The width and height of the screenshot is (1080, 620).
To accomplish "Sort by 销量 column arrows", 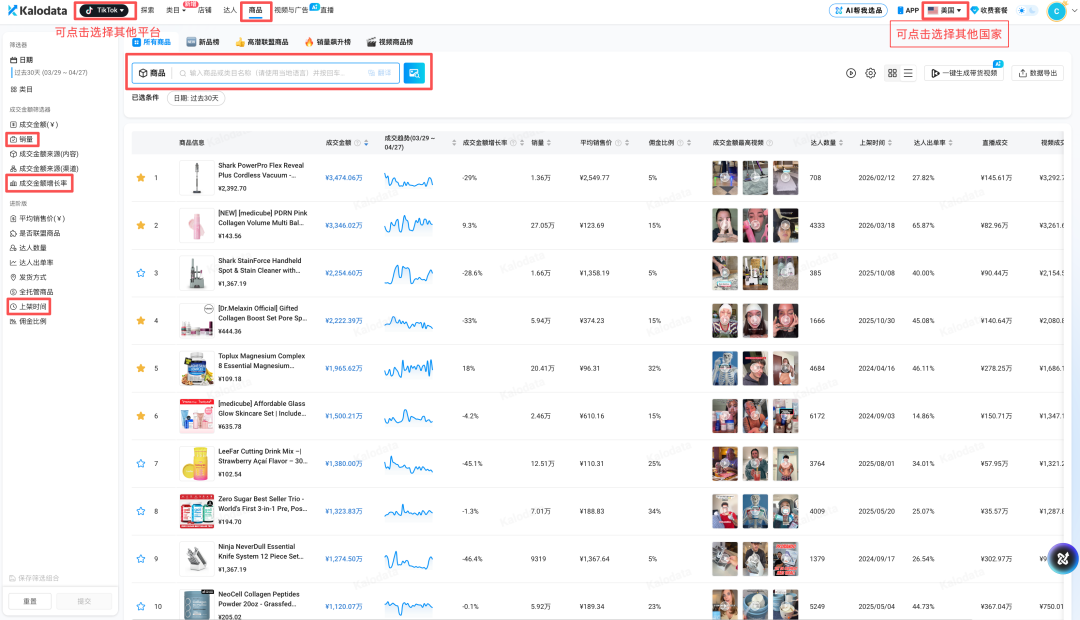I will tap(549, 143).
